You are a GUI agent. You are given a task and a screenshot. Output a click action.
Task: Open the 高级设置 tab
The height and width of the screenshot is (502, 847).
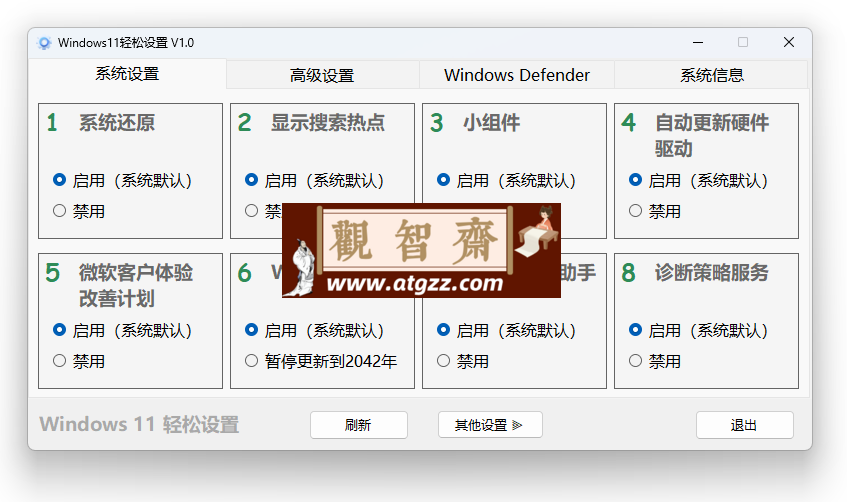point(322,75)
